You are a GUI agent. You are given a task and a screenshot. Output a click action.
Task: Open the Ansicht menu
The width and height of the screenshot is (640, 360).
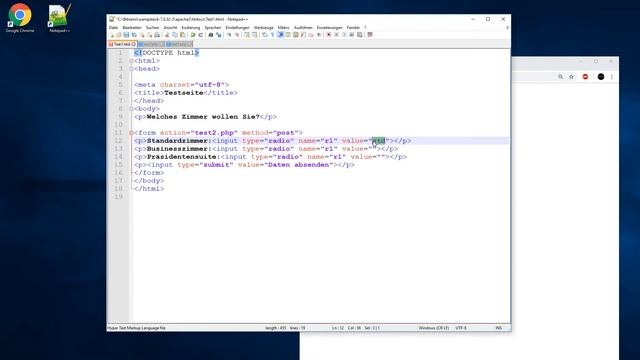pyautogui.click(x=170, y=28)
